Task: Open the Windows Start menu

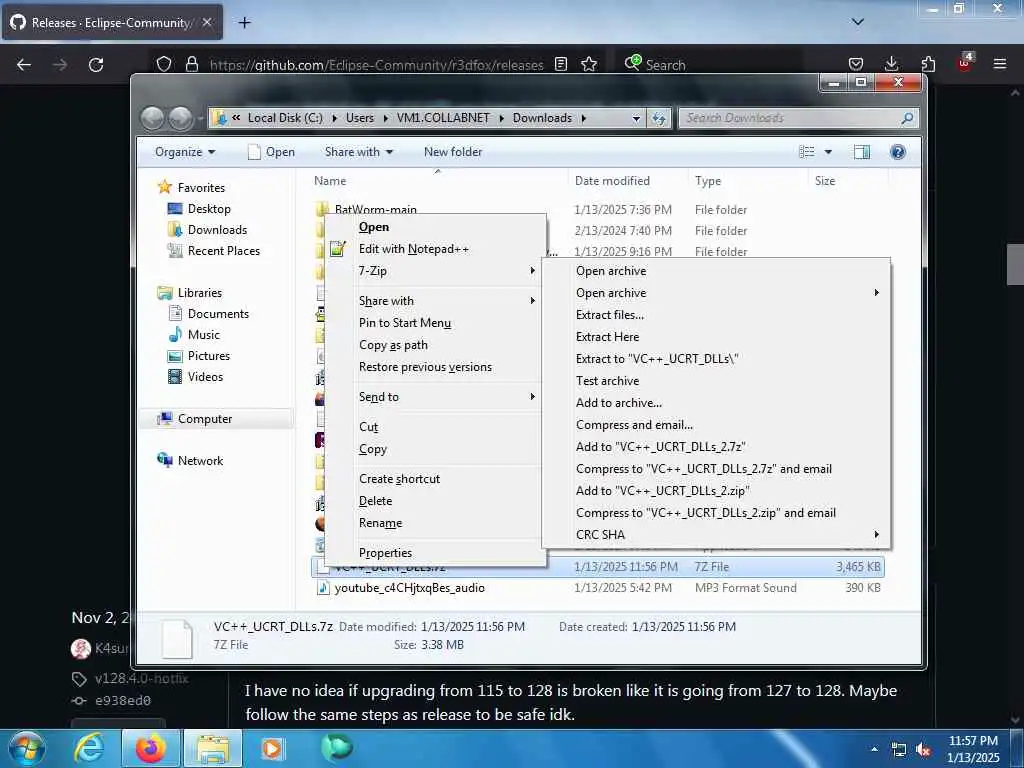Action: coord(27,748)
